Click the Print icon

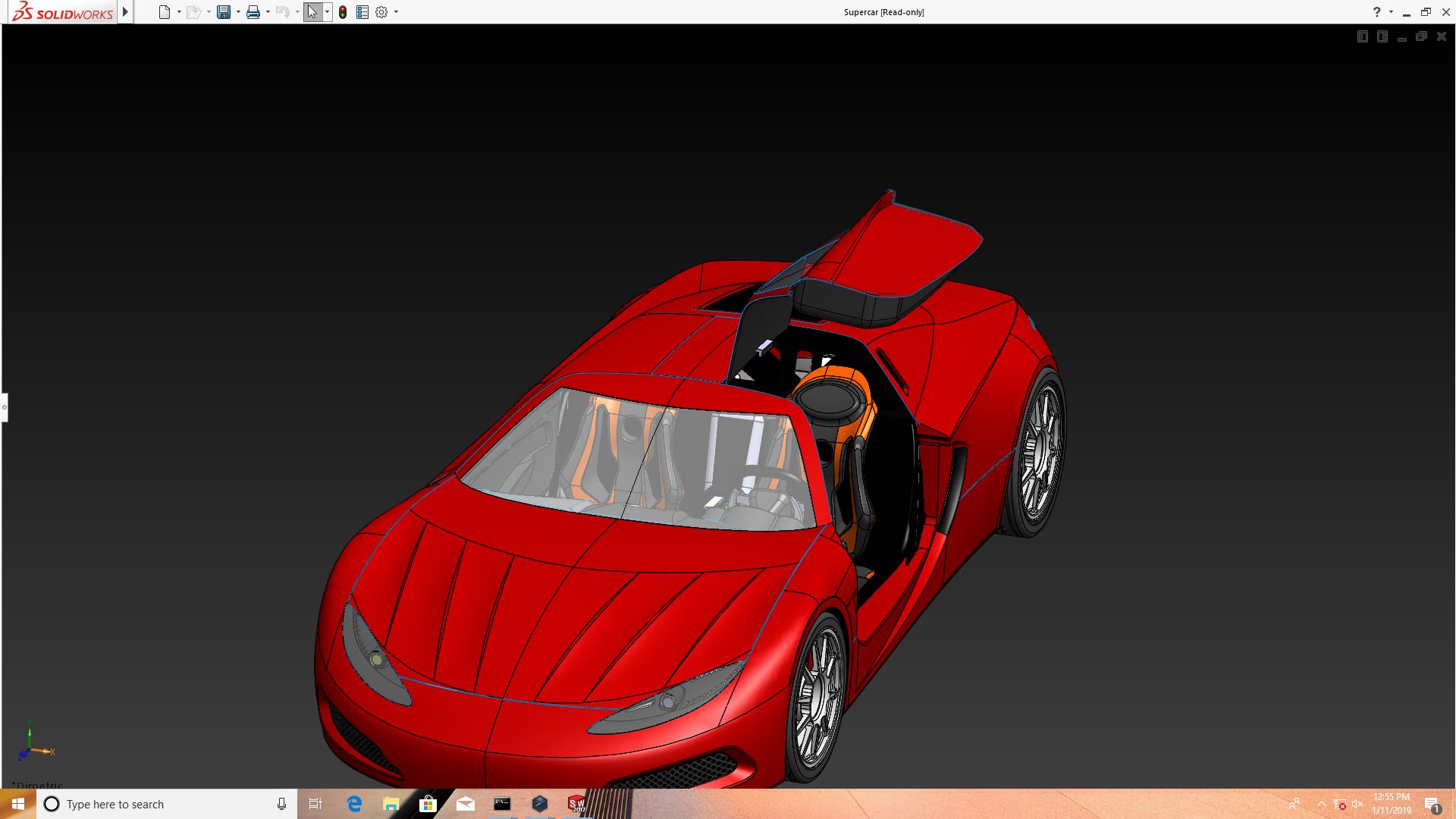click(253, 12)
